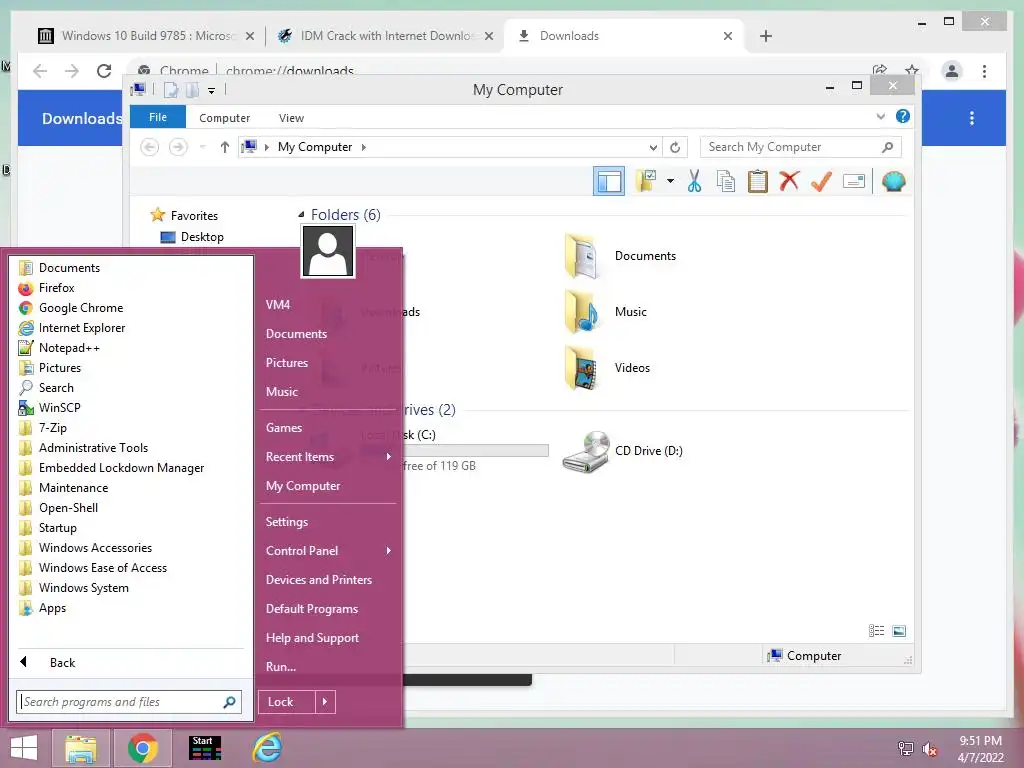The image size is (1024, 768).
Task: Toggle the navigation pane toolbar icon
Action: click(609, 181)
